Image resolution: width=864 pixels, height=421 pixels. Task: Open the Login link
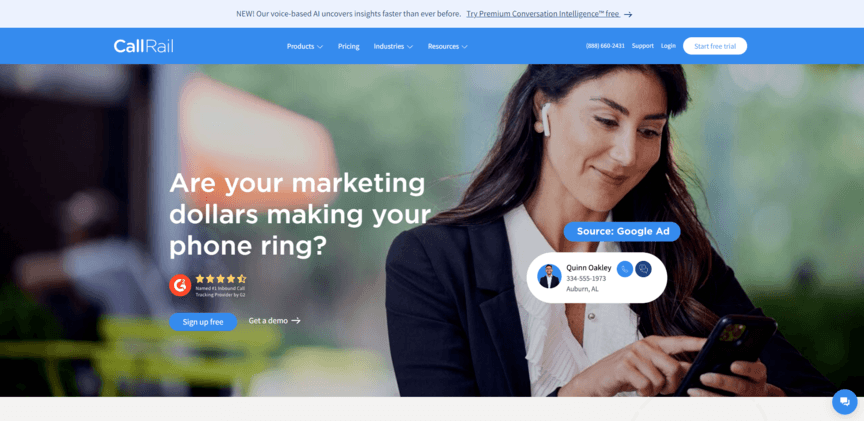pos(668,46)
